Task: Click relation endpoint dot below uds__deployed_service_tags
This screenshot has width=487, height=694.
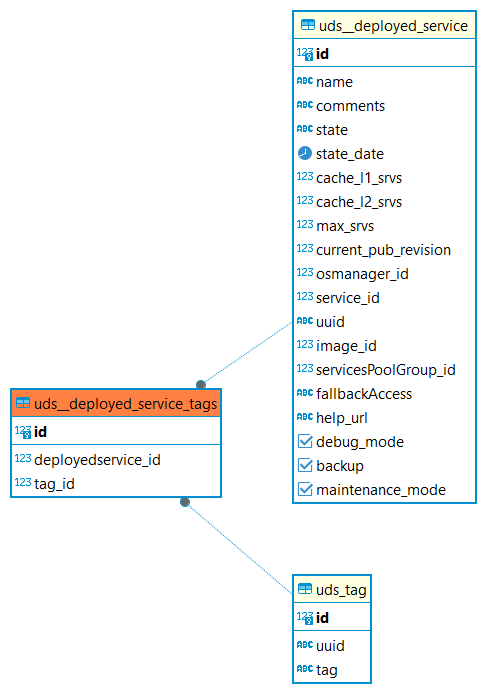Action: tap(185, 502)
